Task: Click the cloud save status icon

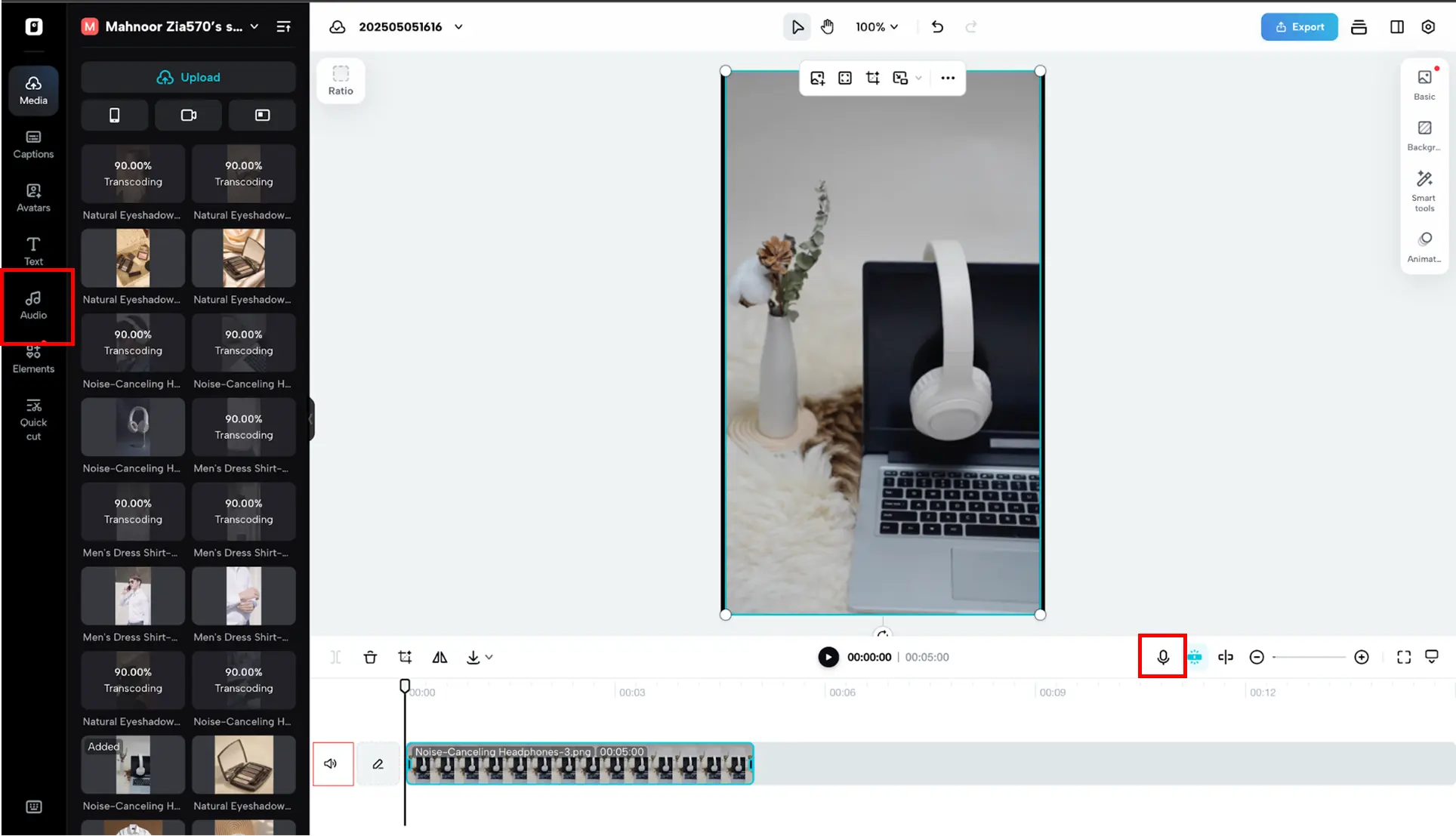Action: pyautogui.click(x=338, y=26)
